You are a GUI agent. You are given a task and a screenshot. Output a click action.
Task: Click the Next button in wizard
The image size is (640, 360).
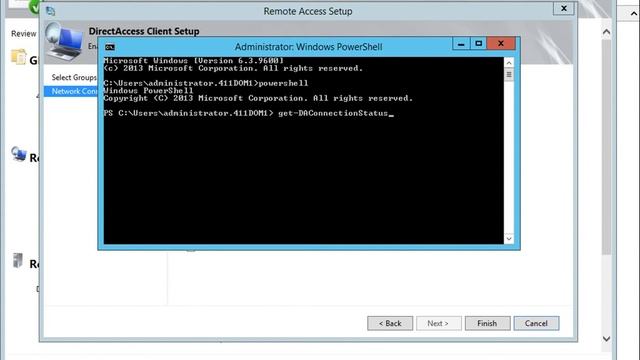pyautogui.click(x=438, y=323)
